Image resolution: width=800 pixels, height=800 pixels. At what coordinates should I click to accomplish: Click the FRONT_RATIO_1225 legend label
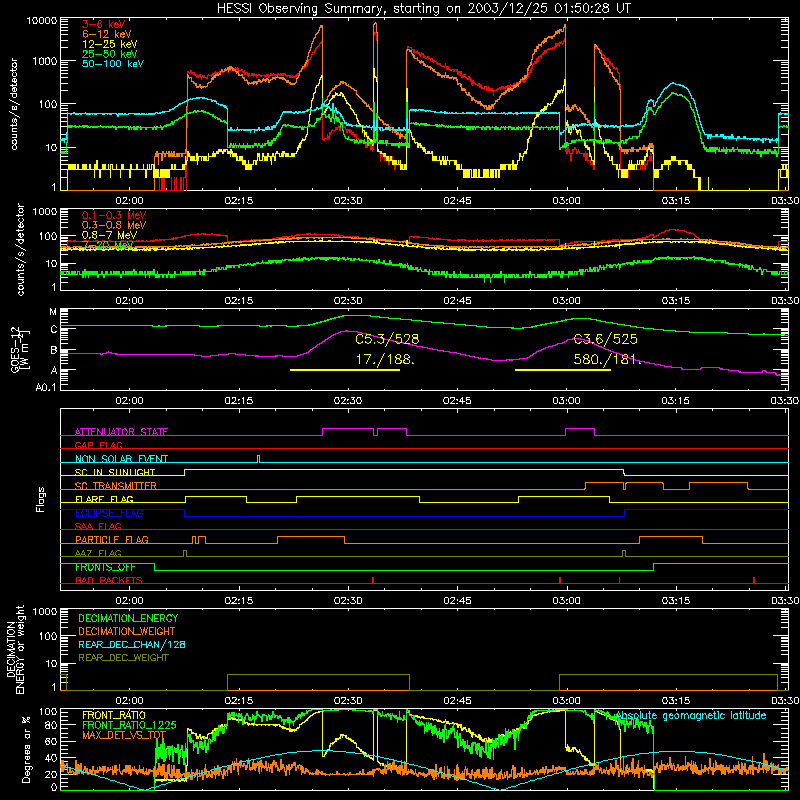[x=130, y=725]
